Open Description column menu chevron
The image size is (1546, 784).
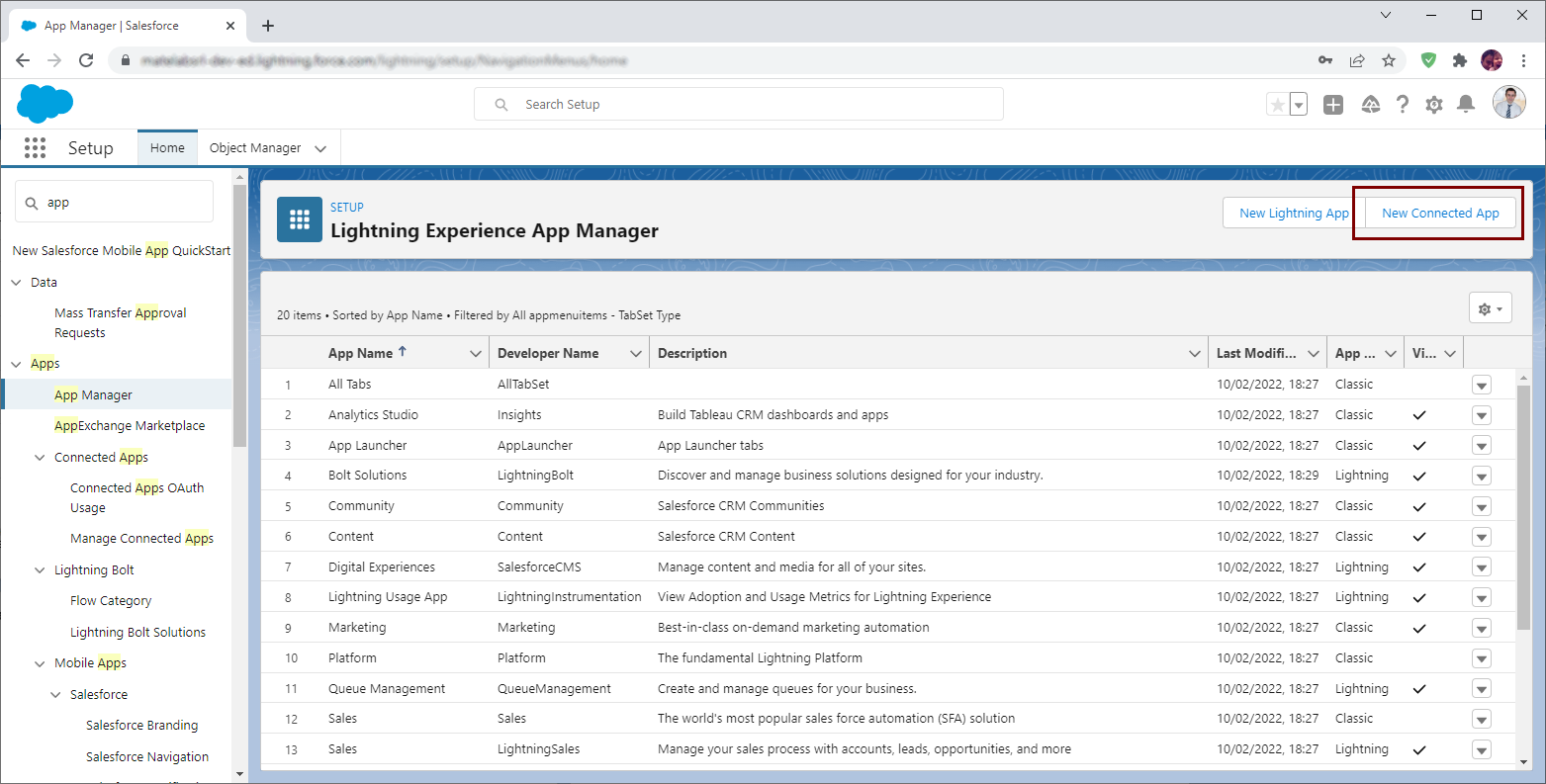tap(1195, 354)
